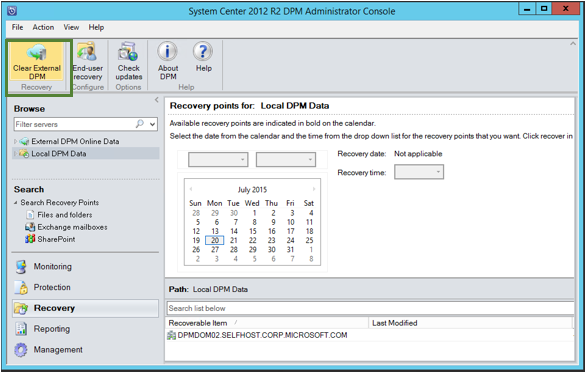This screenshot has width=587, height=376.
Task: Open the Filter servers dropdown arrow
Action: [153, 124]
